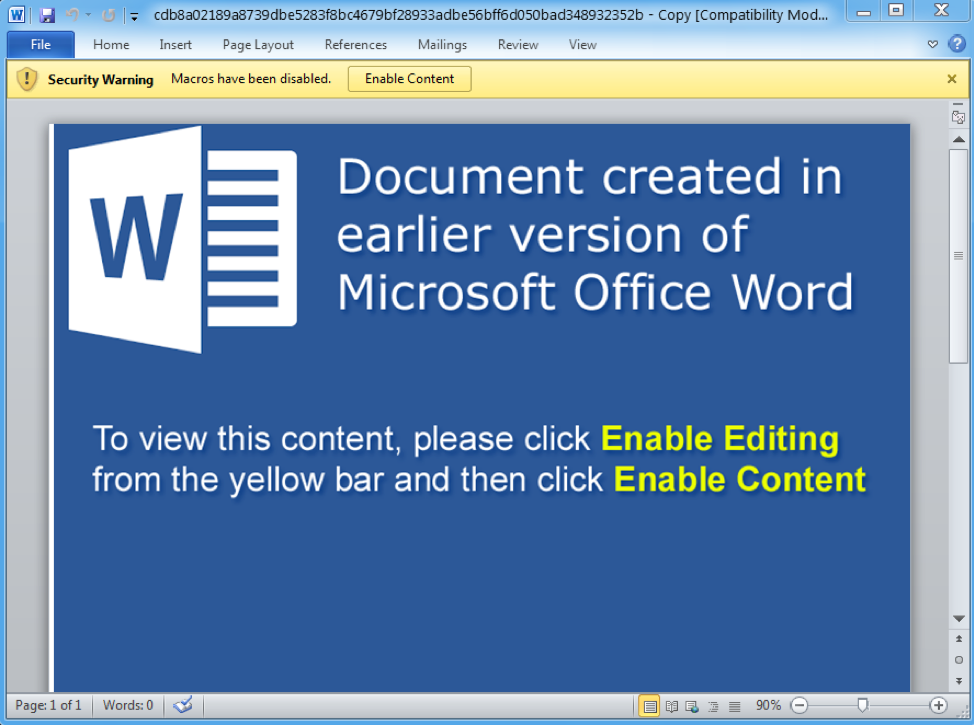Click the 90% zoom level button

pyautogui.click(x=768, y=705)
